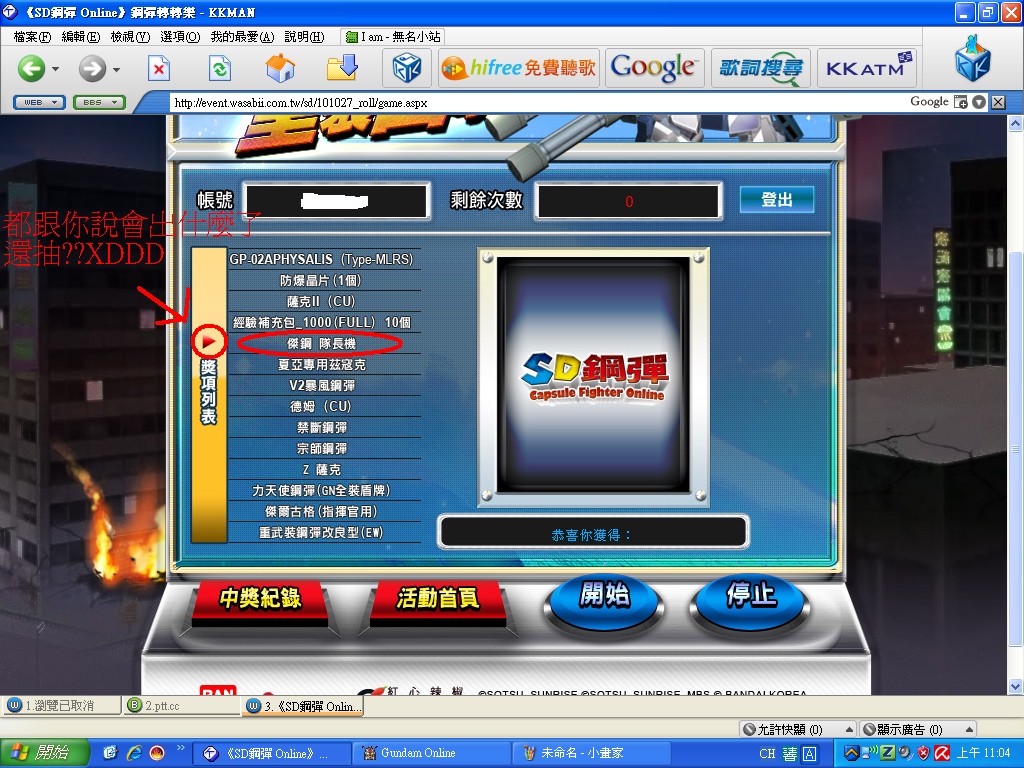Open the 檢視(V) menu
The image size is (1024, 768).
pos(130,37)
